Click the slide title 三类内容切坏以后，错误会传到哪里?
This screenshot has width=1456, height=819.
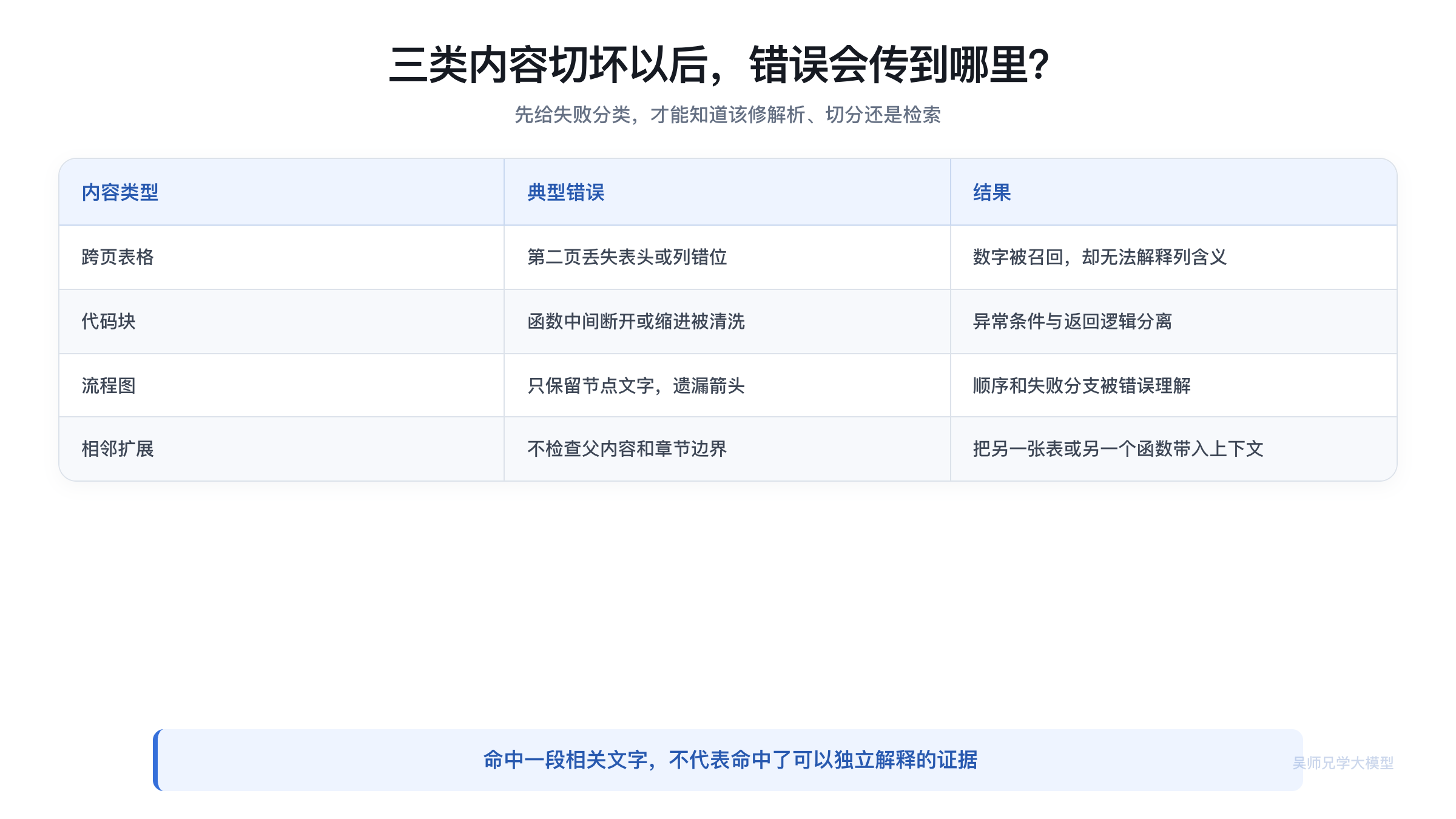(x=720, y=65)
